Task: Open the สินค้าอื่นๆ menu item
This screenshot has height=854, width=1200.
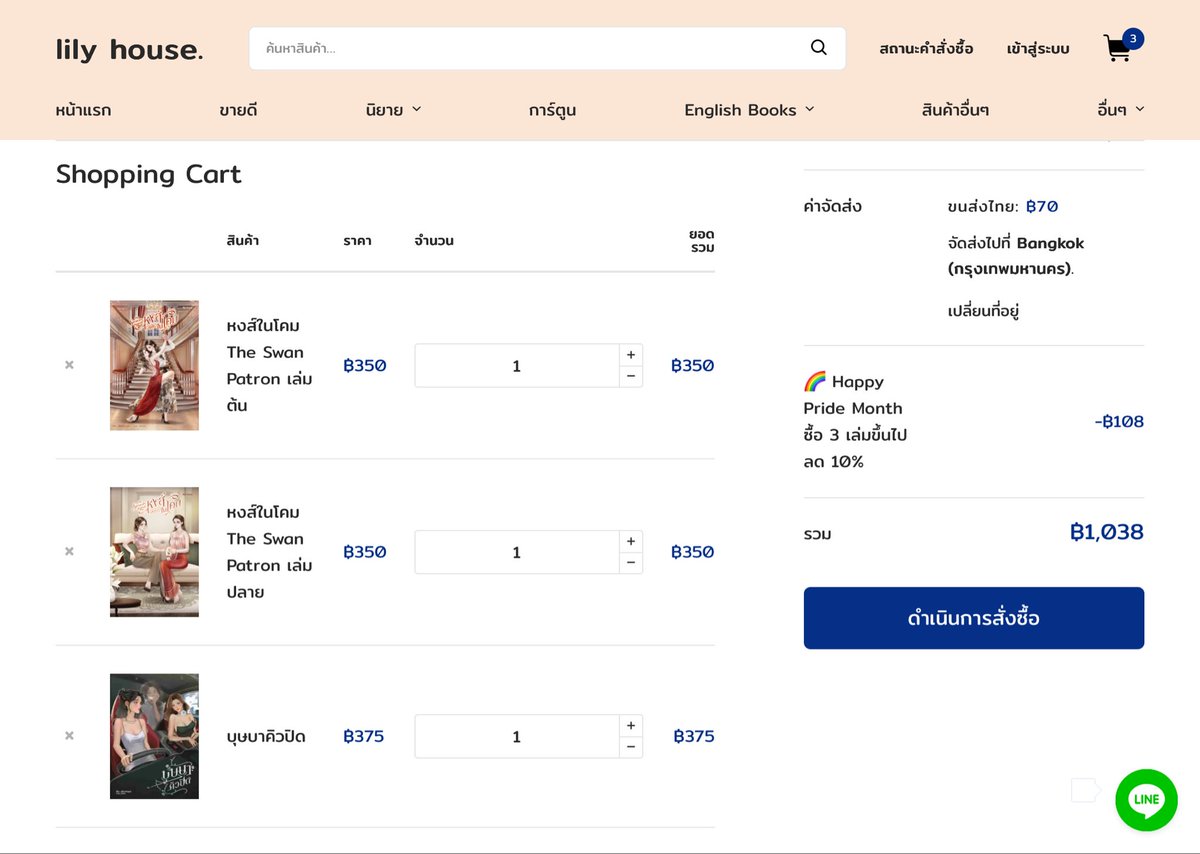Action: (x=955, y=110)
